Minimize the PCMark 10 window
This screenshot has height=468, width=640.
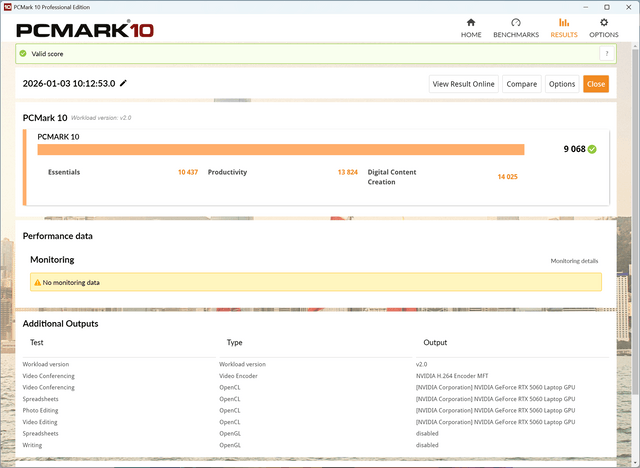pyautogui.click(x=586, y=7)
